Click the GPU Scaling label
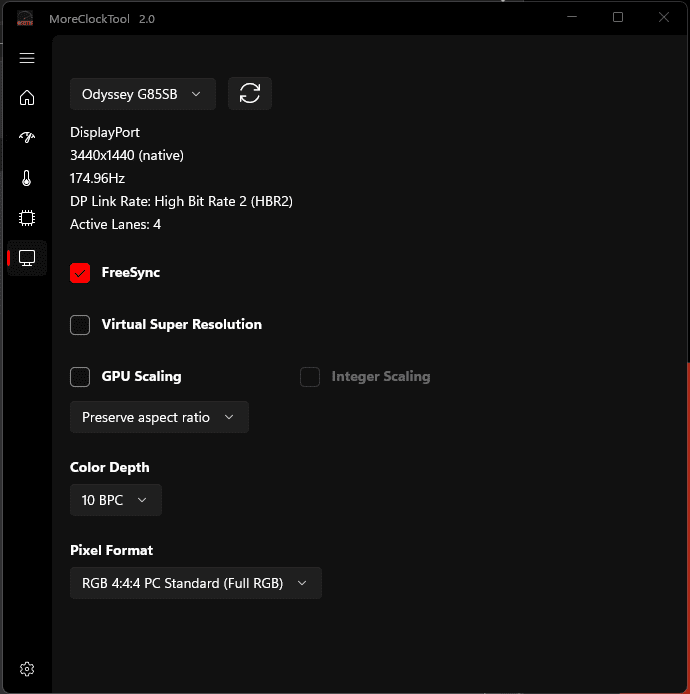The image size is (690, 694). pos(141,377)
